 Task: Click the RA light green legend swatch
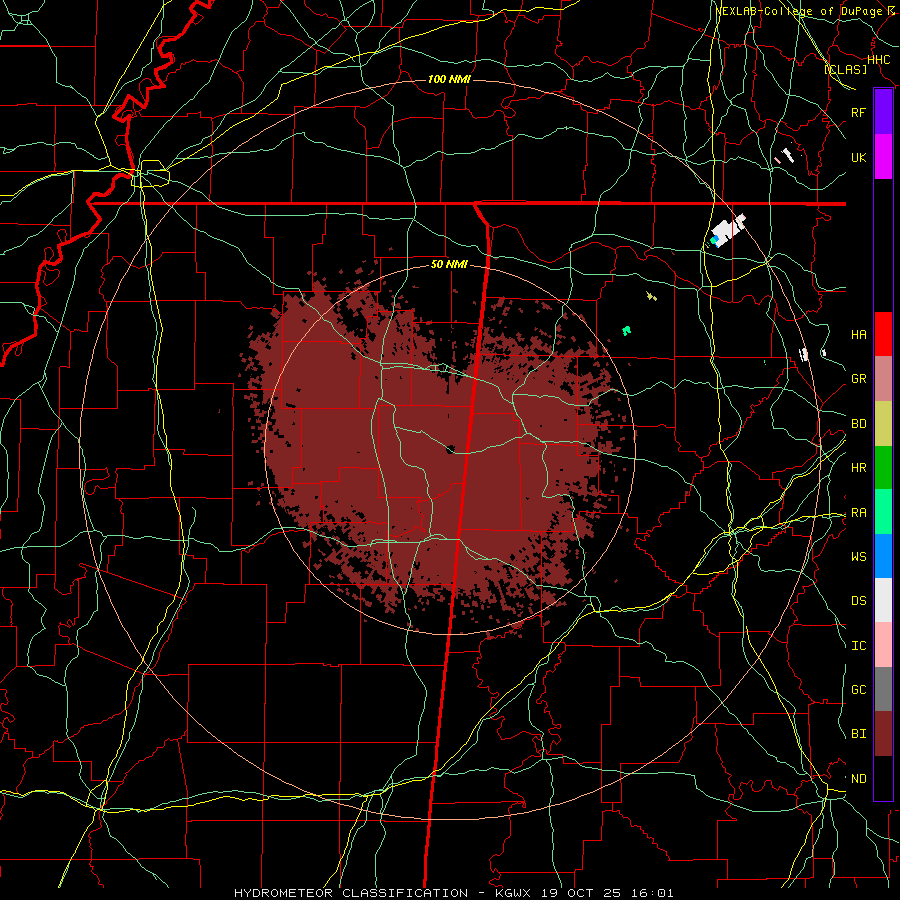[883, 512]
